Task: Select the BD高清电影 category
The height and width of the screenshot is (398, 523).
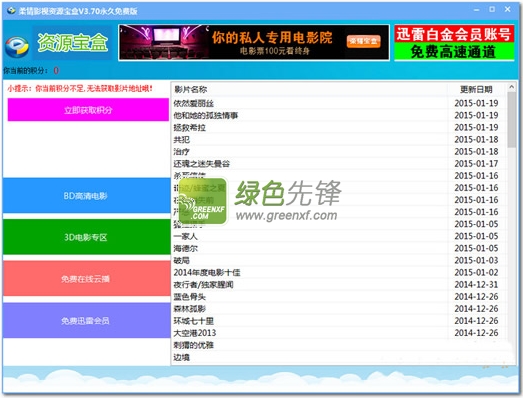Action: pos(86,195)
